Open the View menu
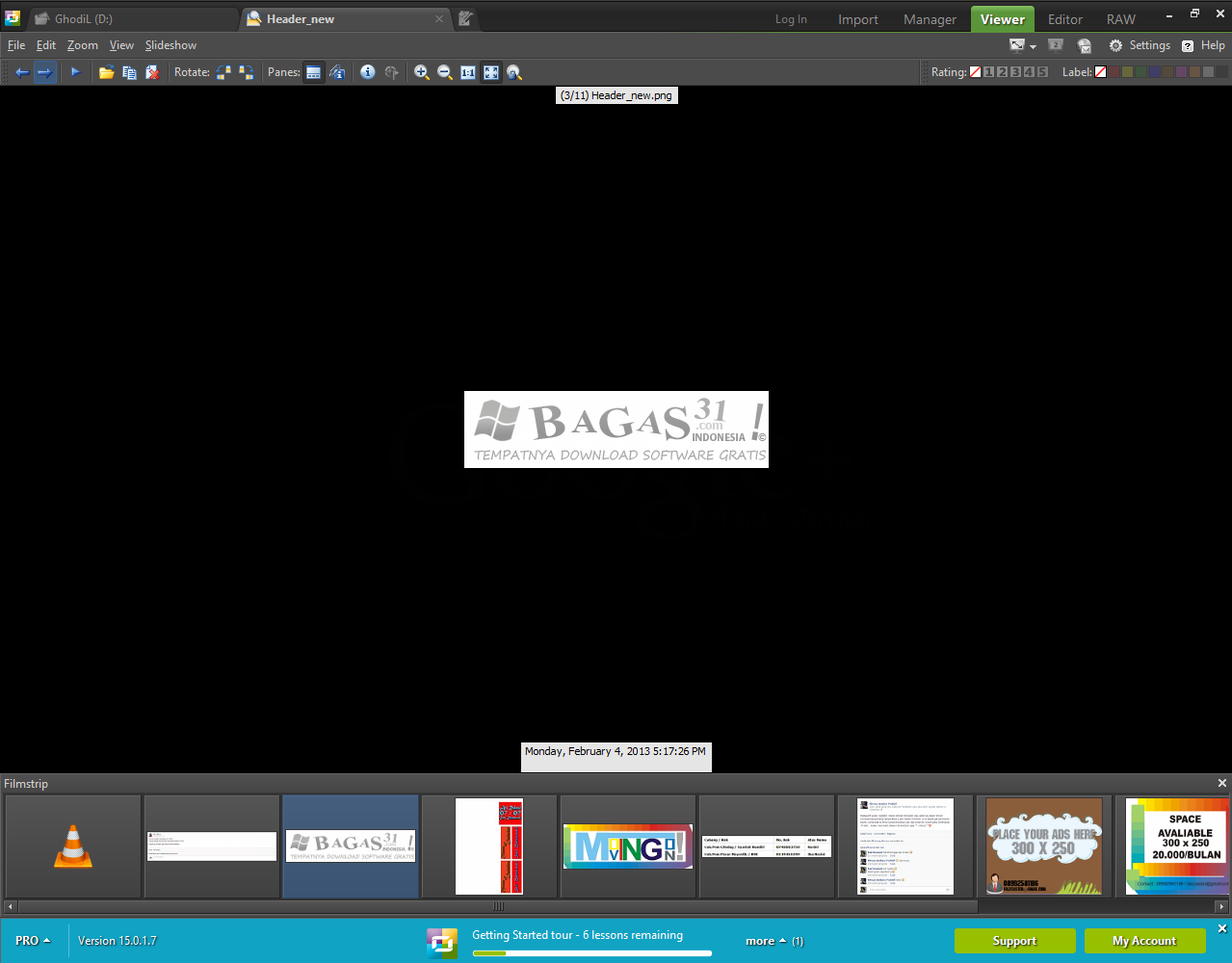Image resolution: width=1232 pixels, height=963 pixels. [121, 45]
